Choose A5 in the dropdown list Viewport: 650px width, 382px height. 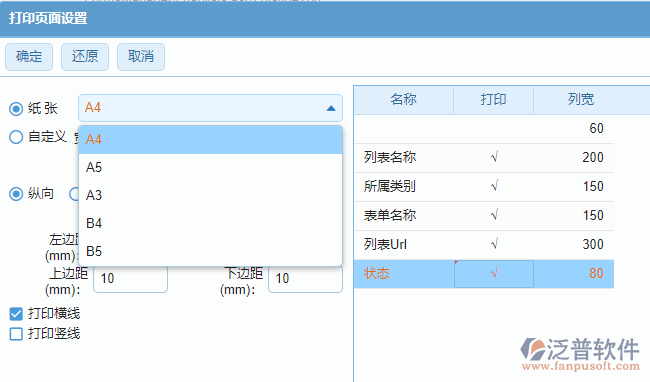(210, 167)
